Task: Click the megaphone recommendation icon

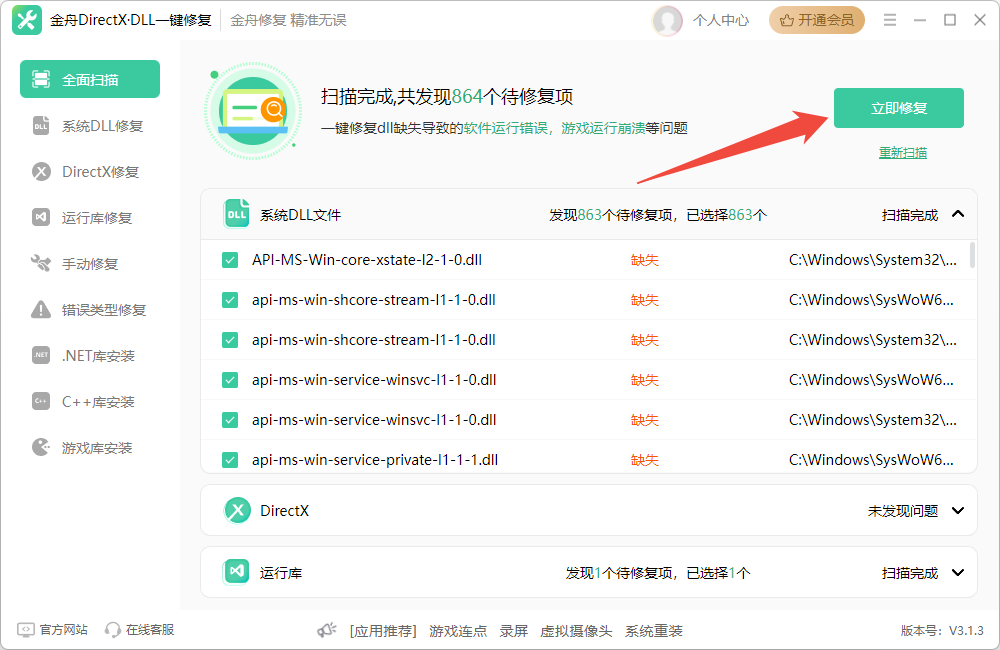Action: tap(327, 630)
